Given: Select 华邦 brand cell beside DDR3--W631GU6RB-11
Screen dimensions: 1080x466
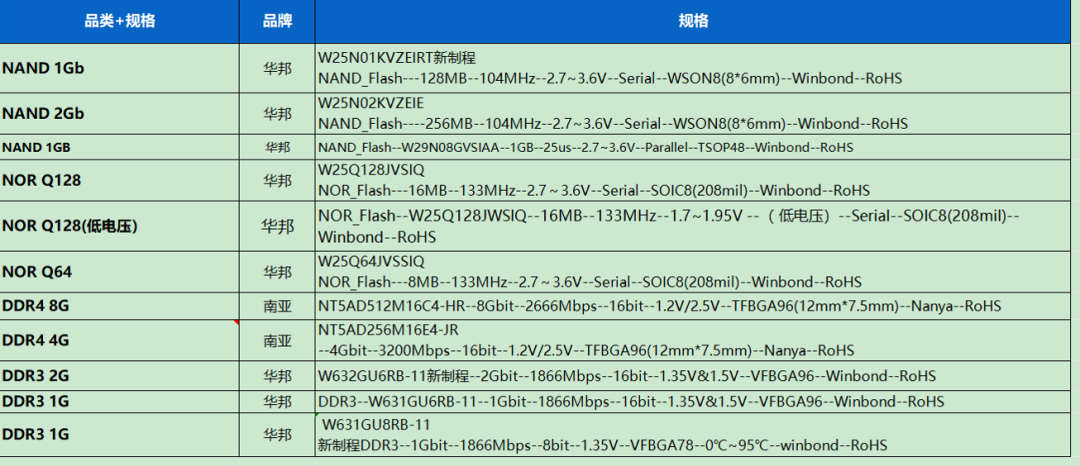Looking at the screenshot, I should coord(278,401).
